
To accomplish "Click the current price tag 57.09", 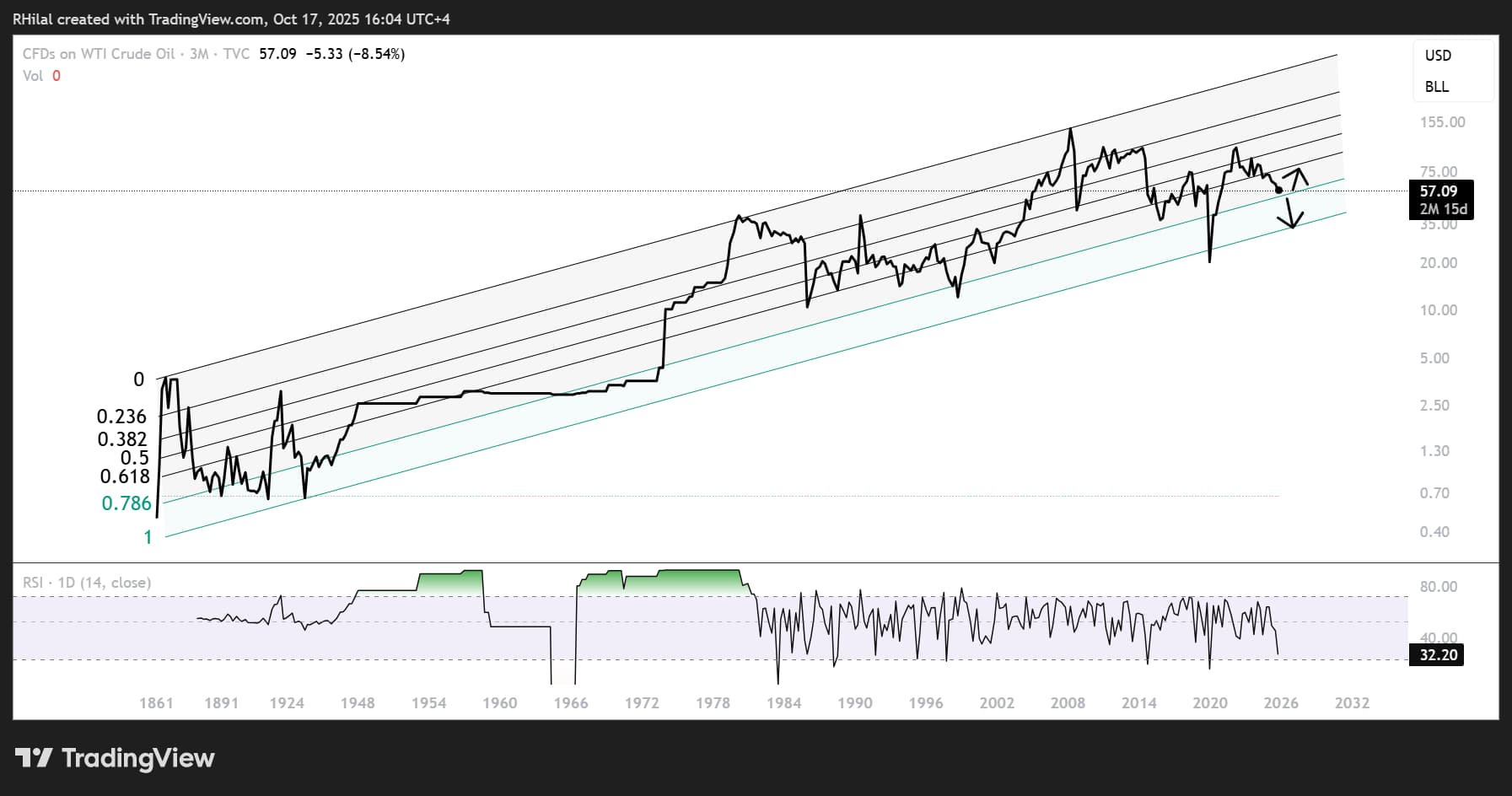I will pyautogui.click(x=1439, y=191).
